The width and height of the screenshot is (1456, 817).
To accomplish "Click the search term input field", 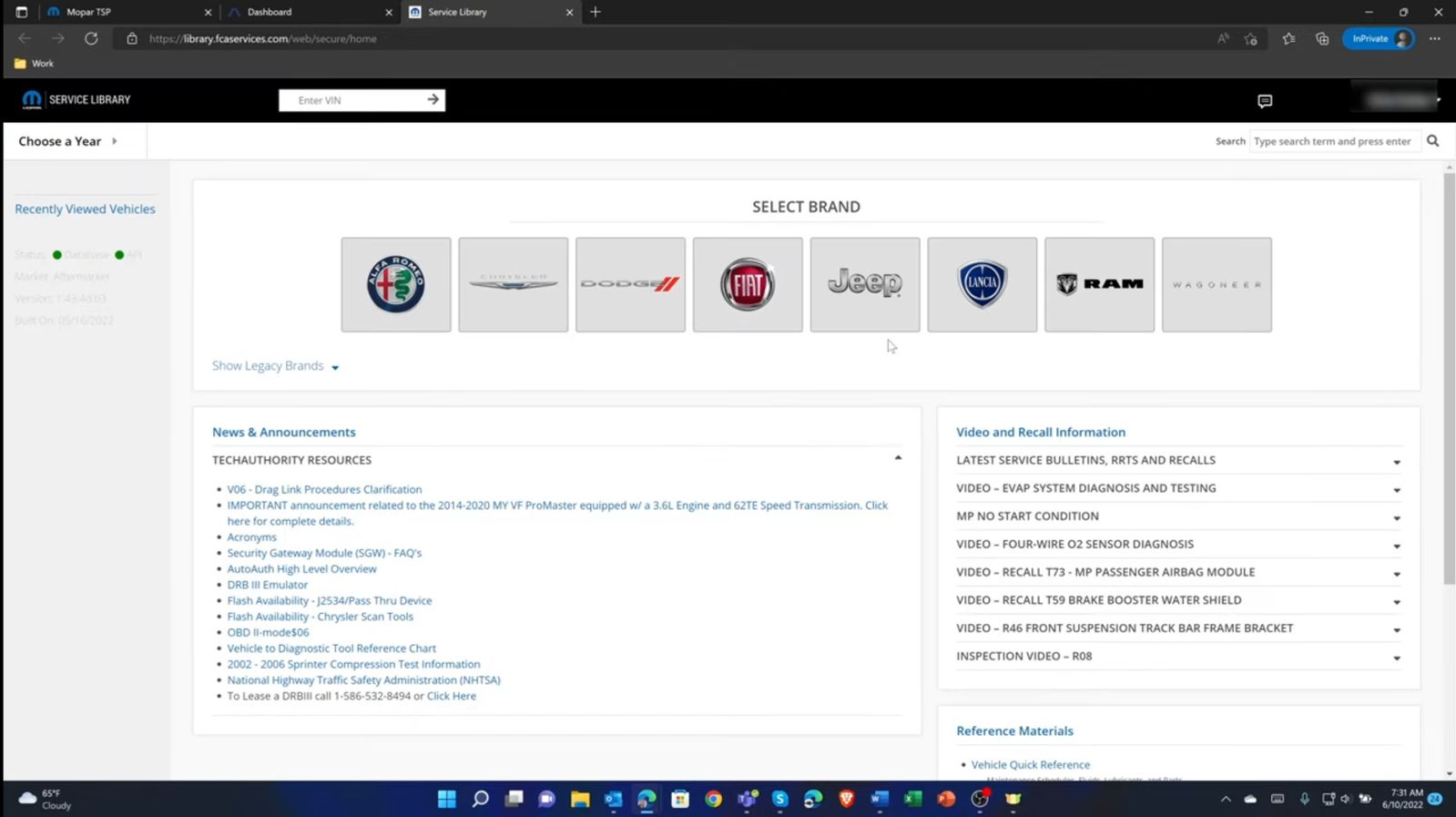I will click(x=1334, y=141).
